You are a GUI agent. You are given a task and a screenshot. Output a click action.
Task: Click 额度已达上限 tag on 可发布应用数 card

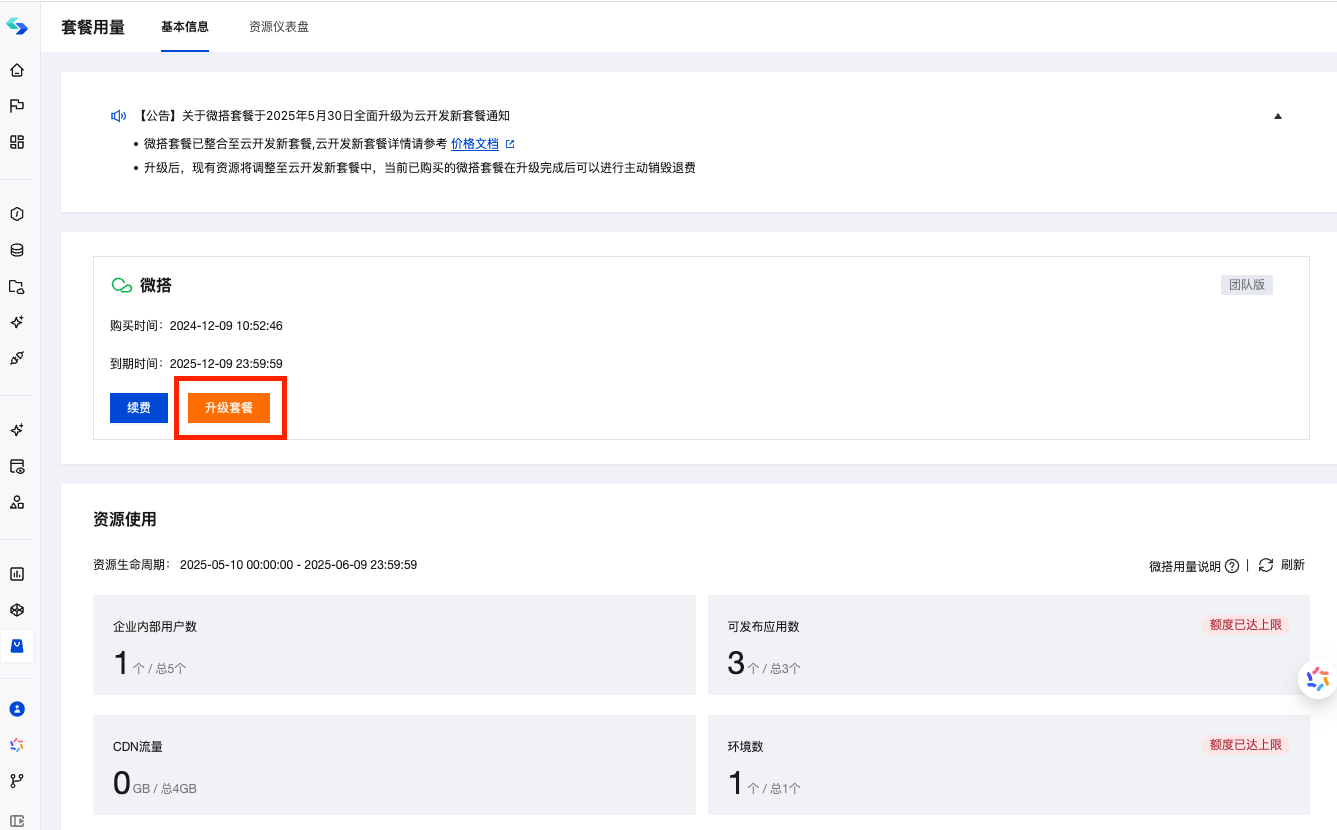[x=1245, y=625]
